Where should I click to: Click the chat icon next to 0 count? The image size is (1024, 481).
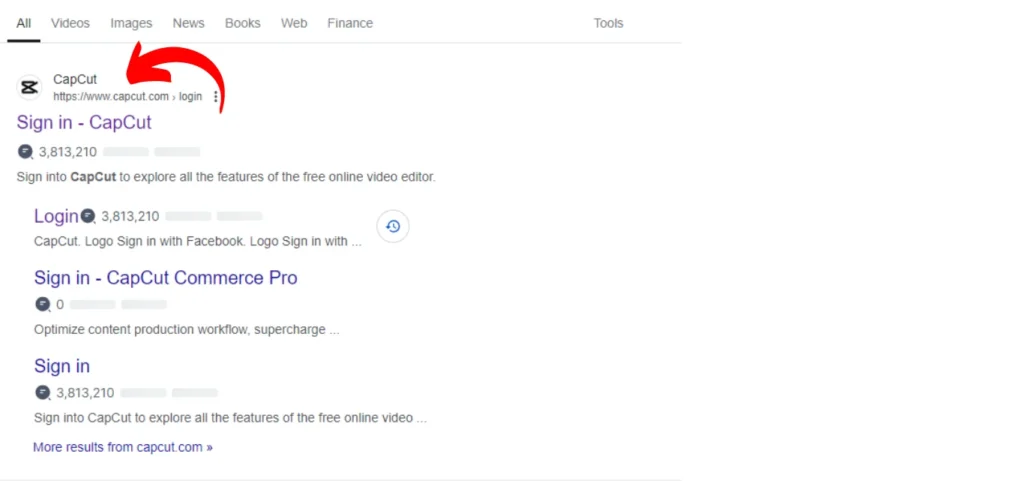[x=42, y=304]
